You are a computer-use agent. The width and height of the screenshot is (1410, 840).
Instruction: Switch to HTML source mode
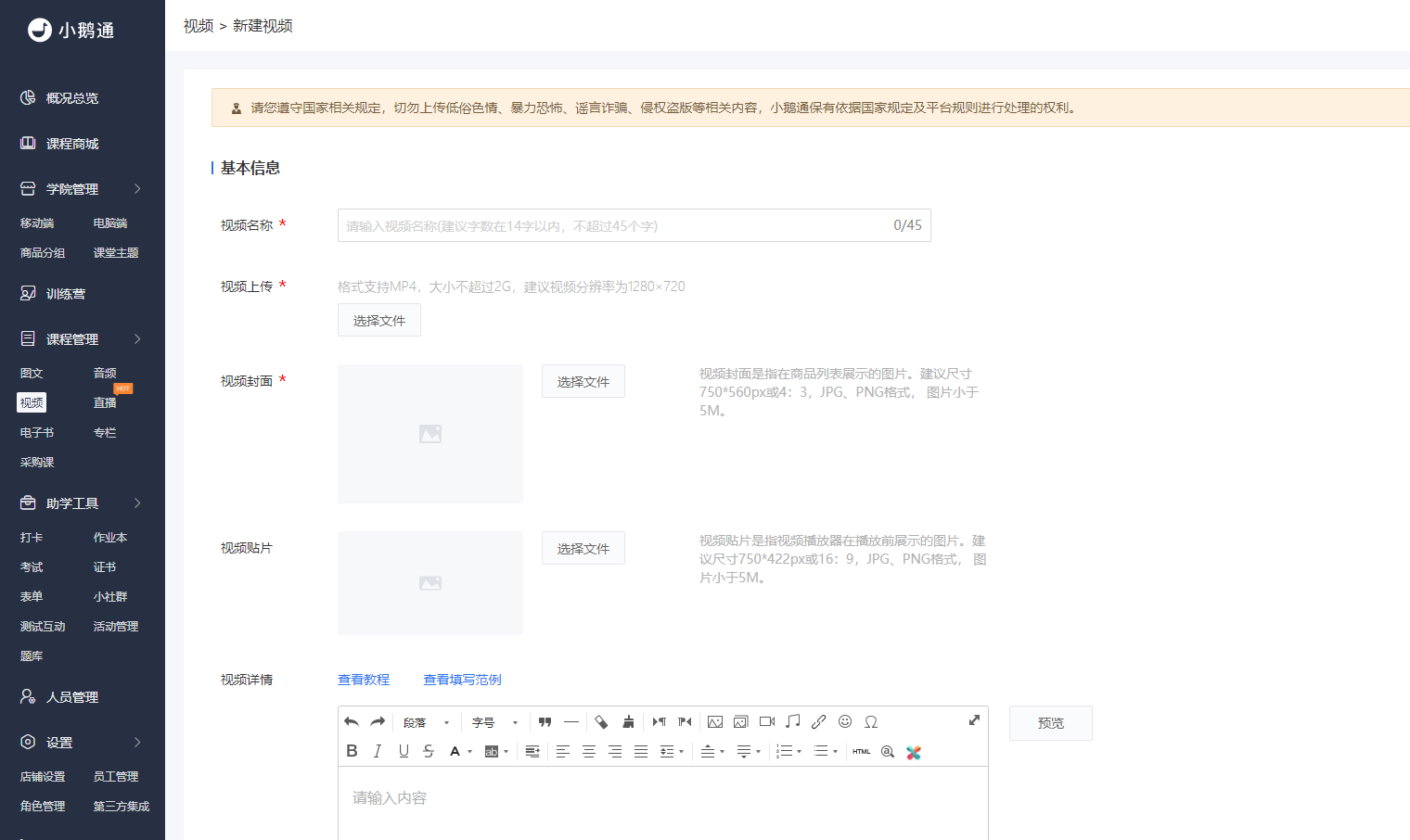862,752
